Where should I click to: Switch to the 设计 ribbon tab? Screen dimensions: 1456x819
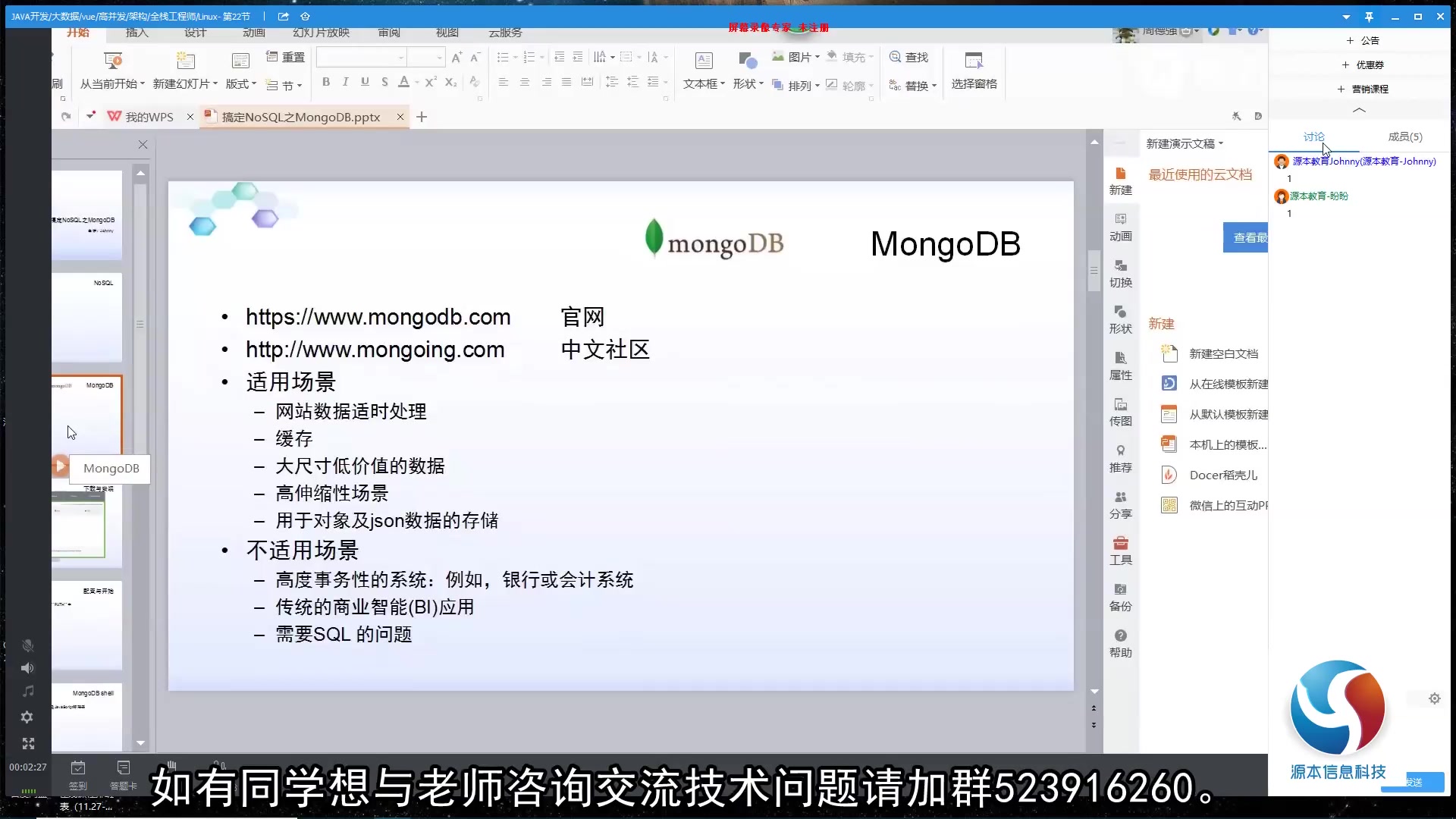195,32
